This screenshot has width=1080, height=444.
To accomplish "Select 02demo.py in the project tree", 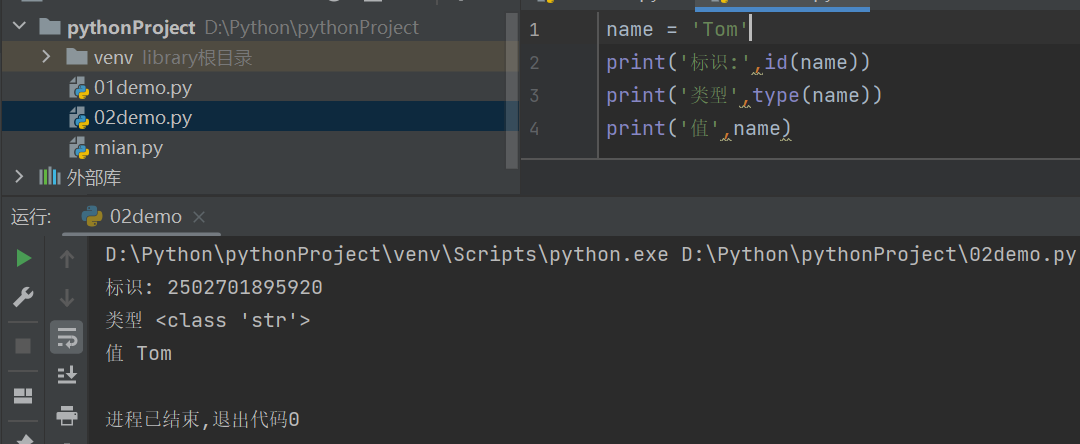I will (x=142, y=118).
